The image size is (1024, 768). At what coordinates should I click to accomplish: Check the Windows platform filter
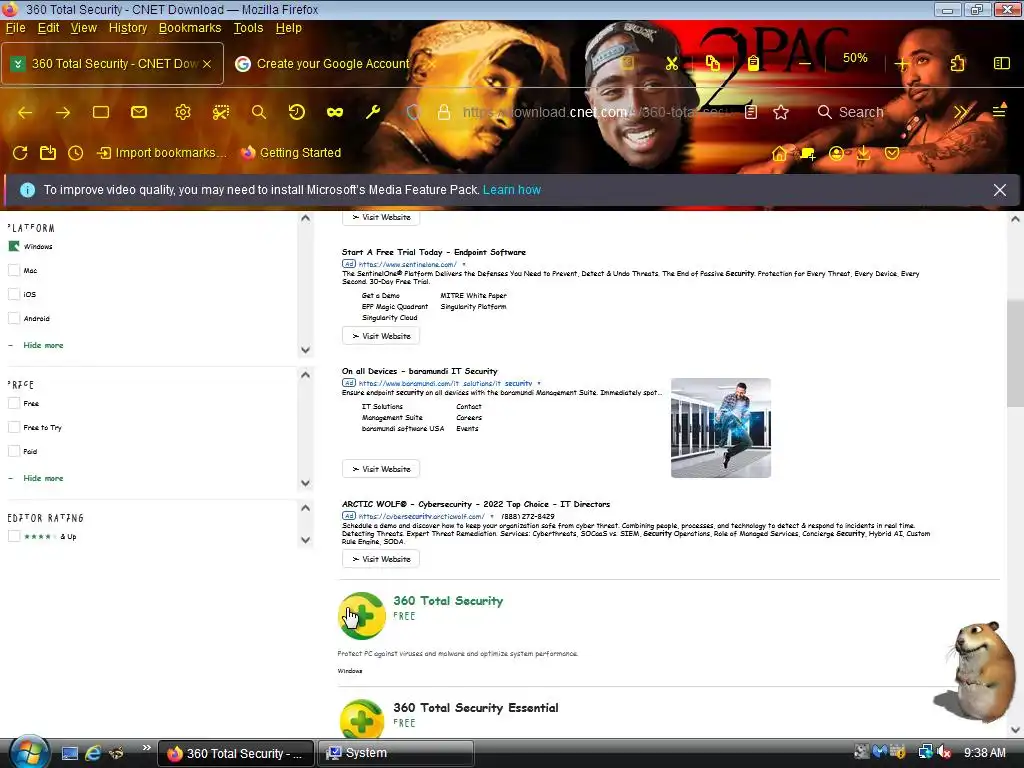pos(14,246)
